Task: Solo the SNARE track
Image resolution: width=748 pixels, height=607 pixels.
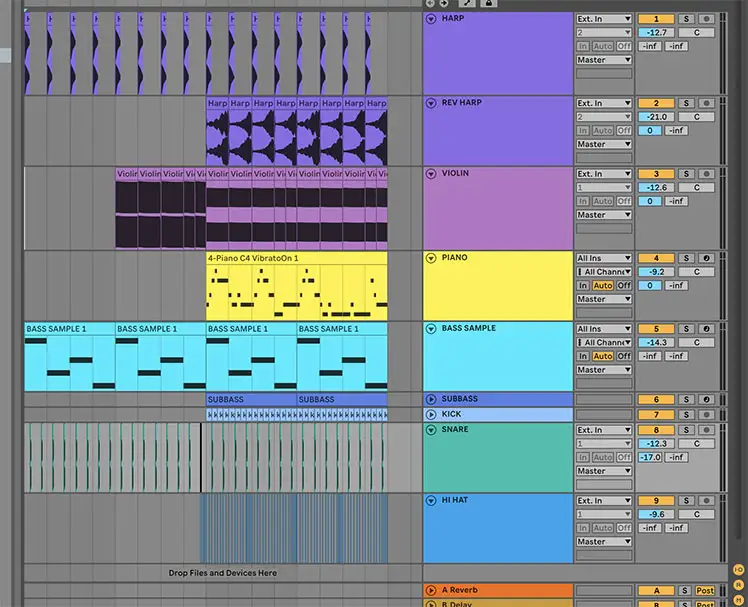Action: point(687,430)
